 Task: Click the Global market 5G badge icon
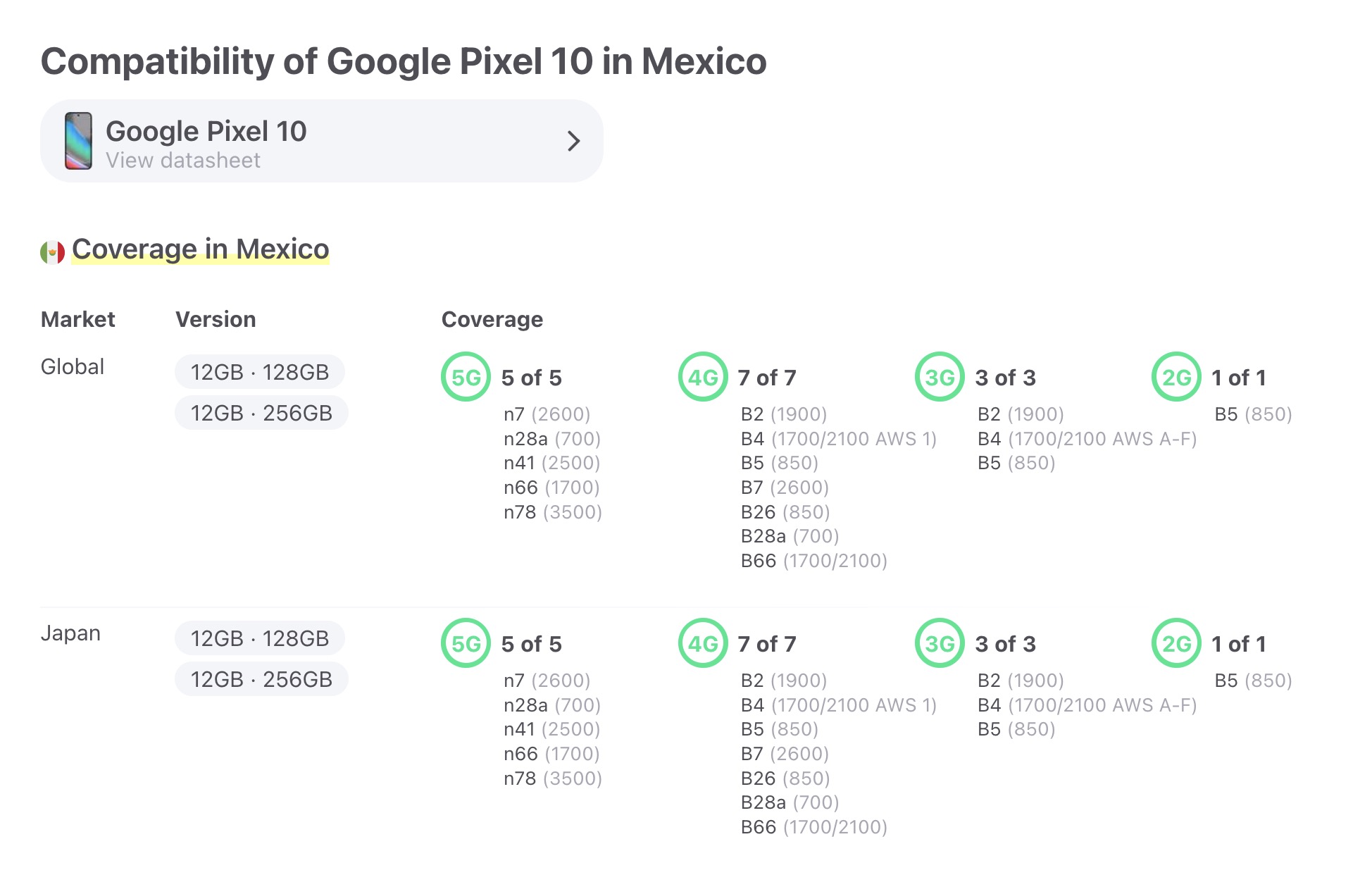(466, 377)
